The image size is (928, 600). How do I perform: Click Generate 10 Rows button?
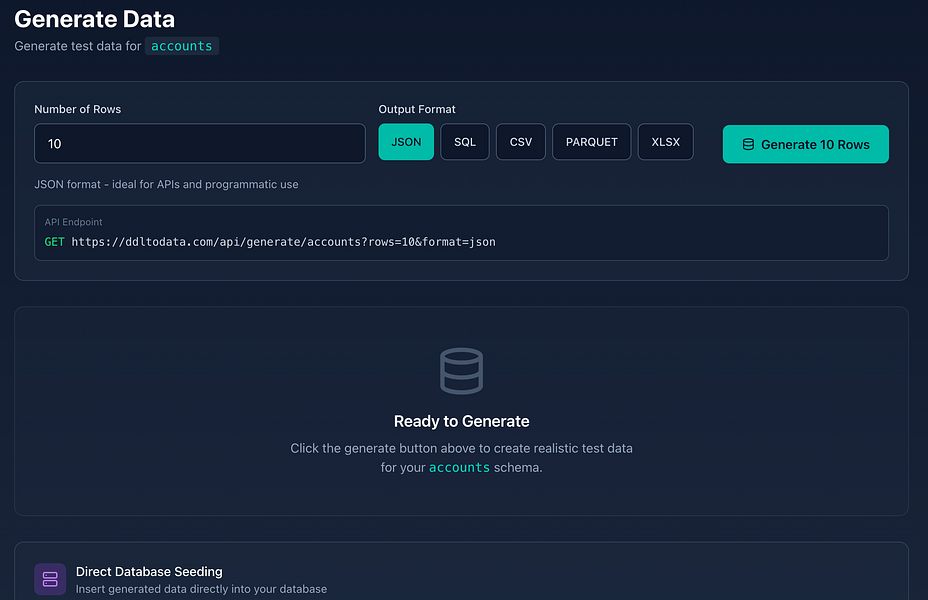pyautogui.click(x=805, y=144)
